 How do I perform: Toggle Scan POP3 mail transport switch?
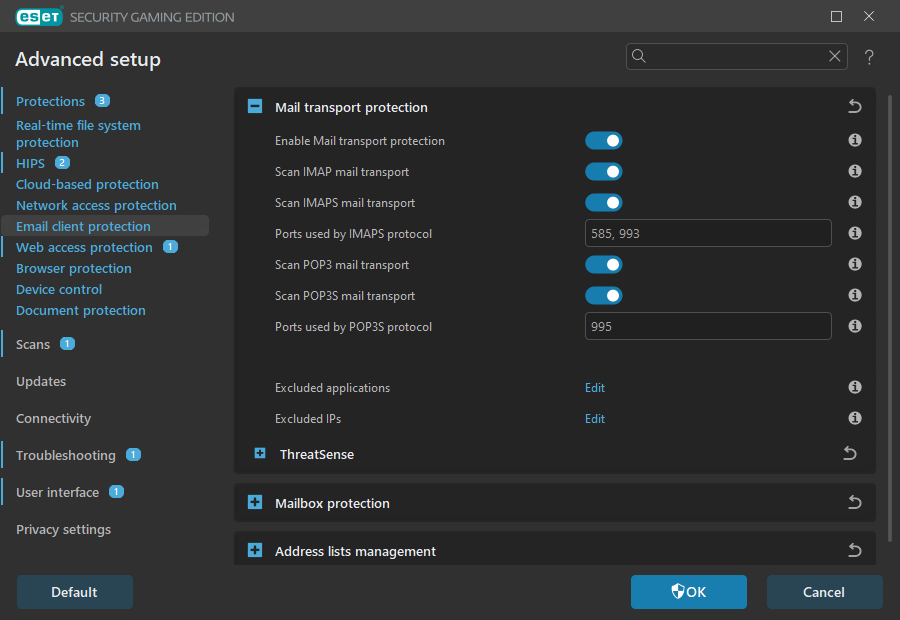[x=604, y=265]
